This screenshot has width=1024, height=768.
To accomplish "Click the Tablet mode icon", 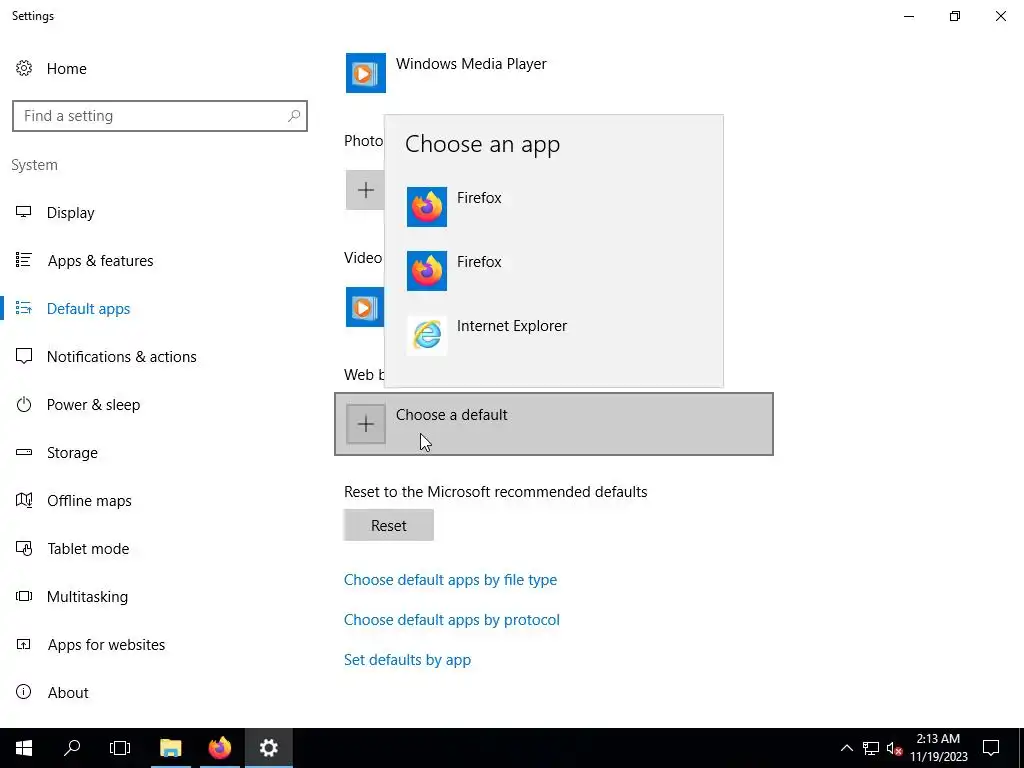I will point(24,549).
